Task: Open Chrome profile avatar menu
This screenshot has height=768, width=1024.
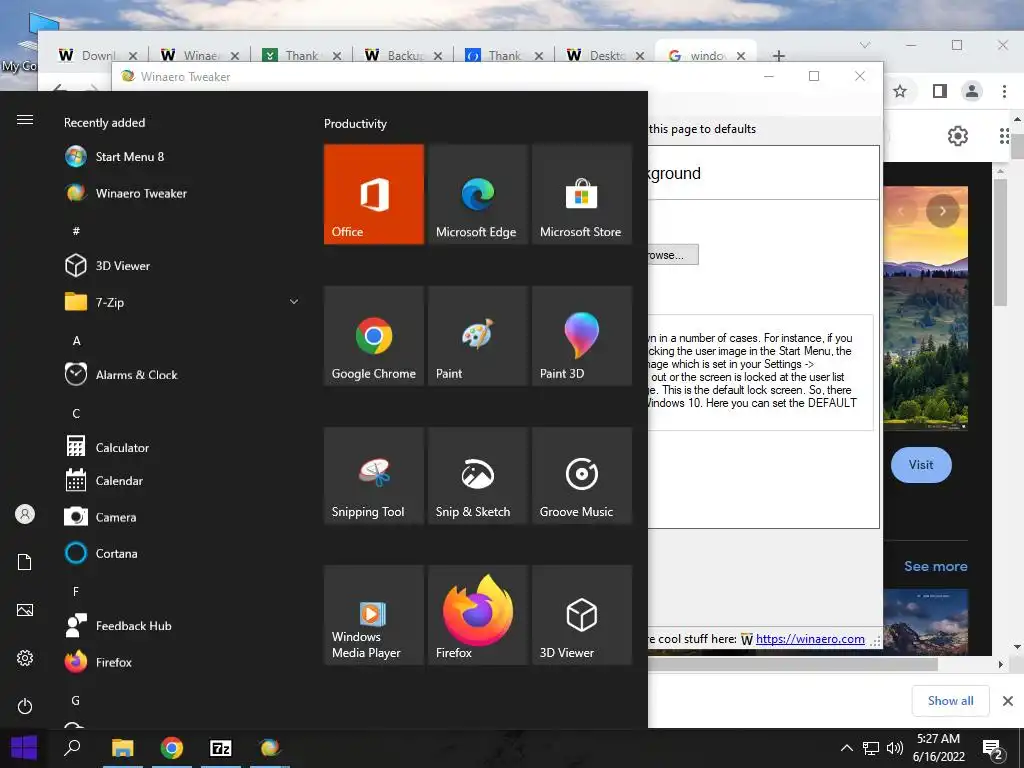Action: pos(972,91)
